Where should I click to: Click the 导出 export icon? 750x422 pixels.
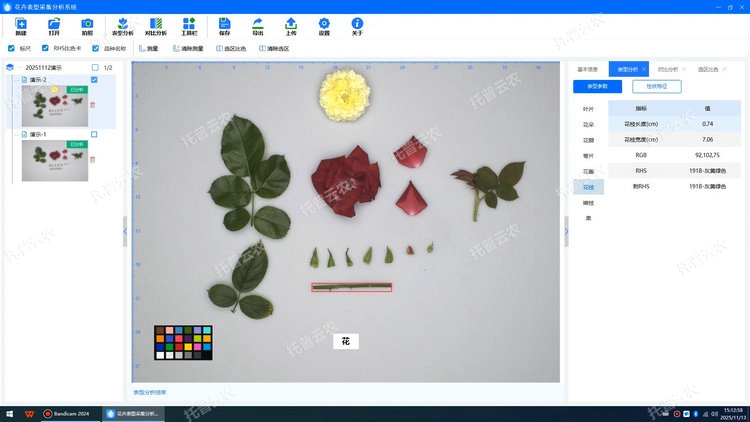(257, 25)
